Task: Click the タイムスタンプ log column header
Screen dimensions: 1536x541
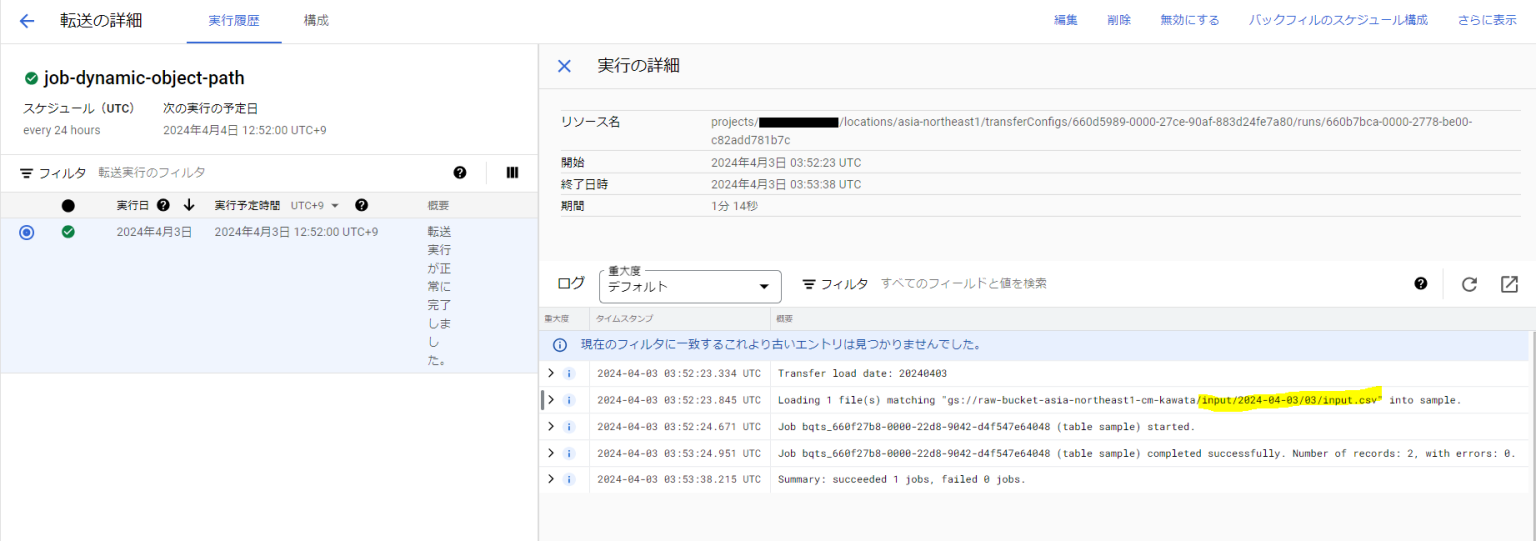Action: point(624,319)
